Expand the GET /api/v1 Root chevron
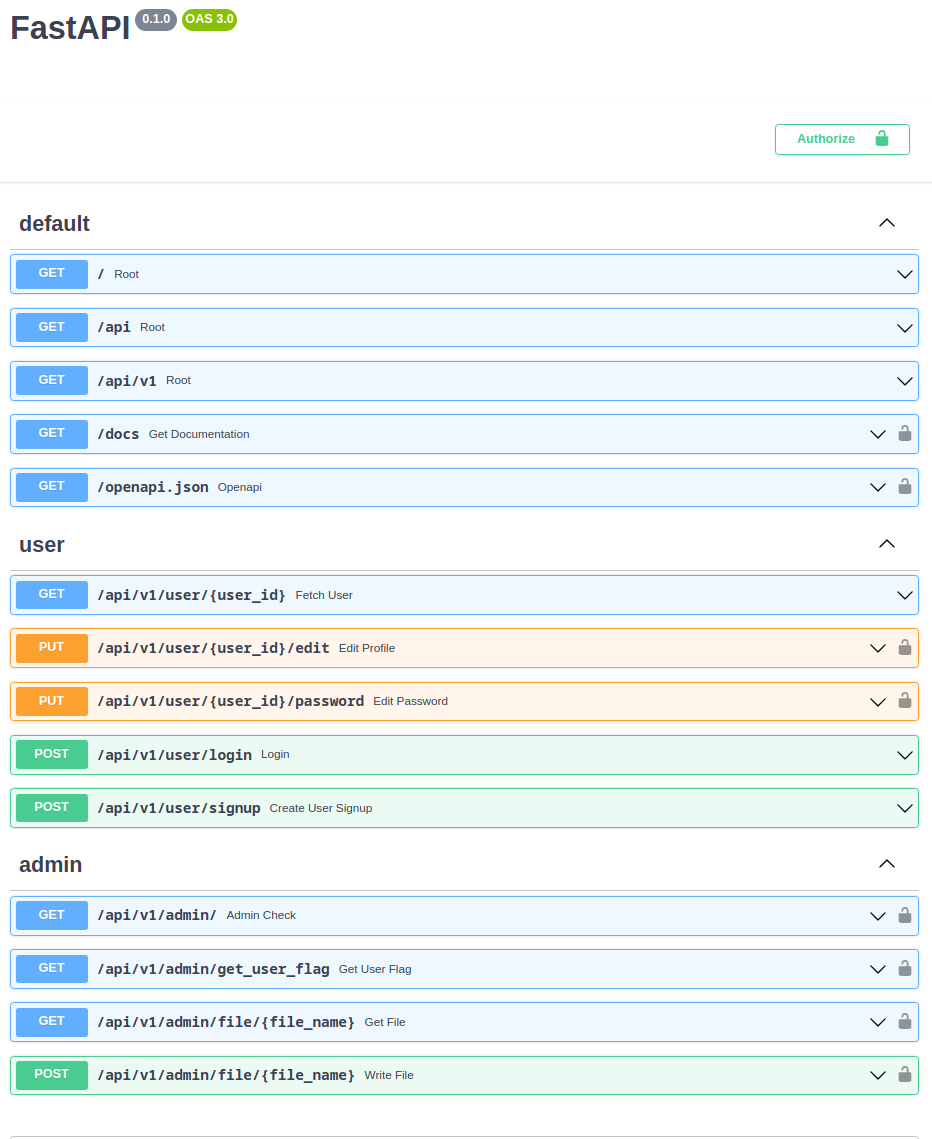 pyautogui.click(x=904, y=381)
